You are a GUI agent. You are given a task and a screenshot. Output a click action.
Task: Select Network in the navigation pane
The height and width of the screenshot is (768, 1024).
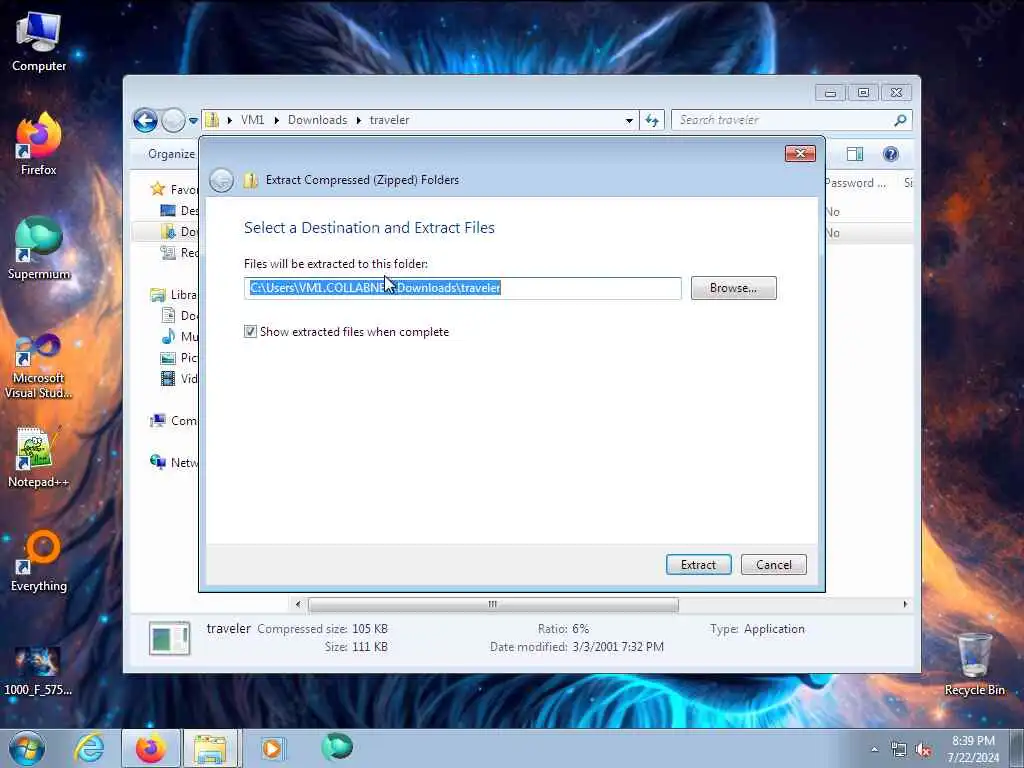tap(174, 462)
